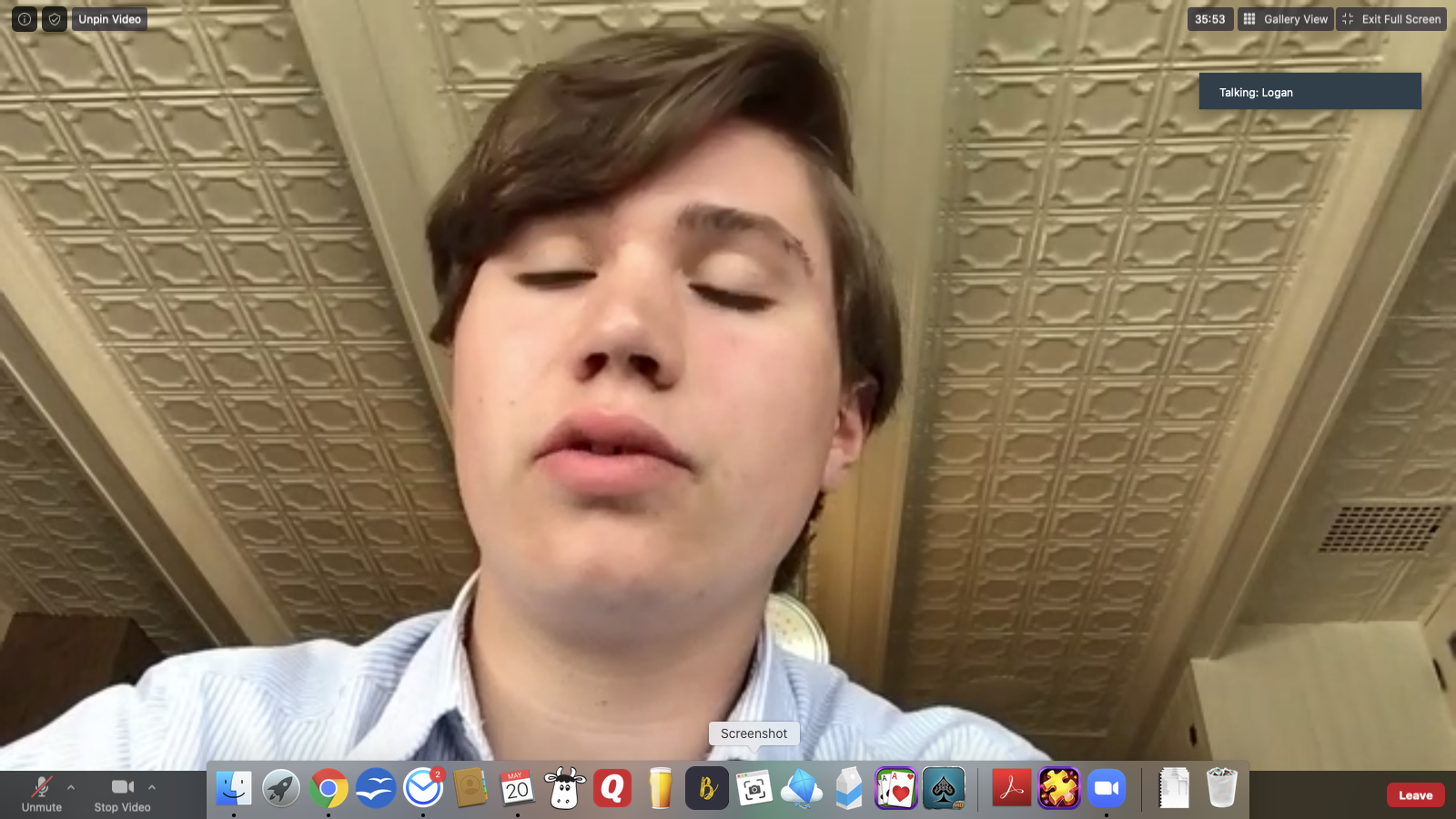Unmute the microphone in Zoom

pos(42,794)
